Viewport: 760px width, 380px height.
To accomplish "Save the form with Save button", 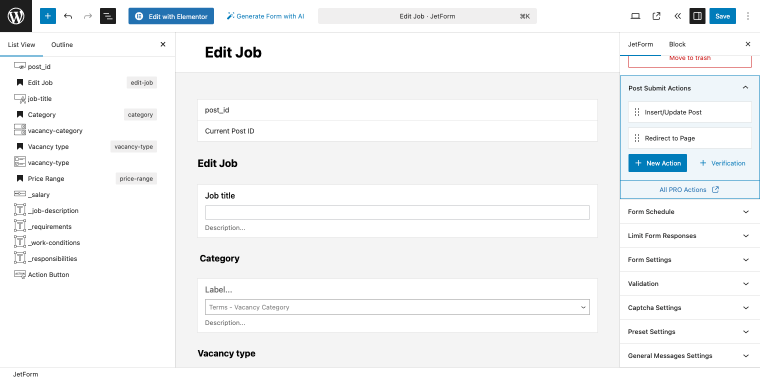I will coord(722,16).
